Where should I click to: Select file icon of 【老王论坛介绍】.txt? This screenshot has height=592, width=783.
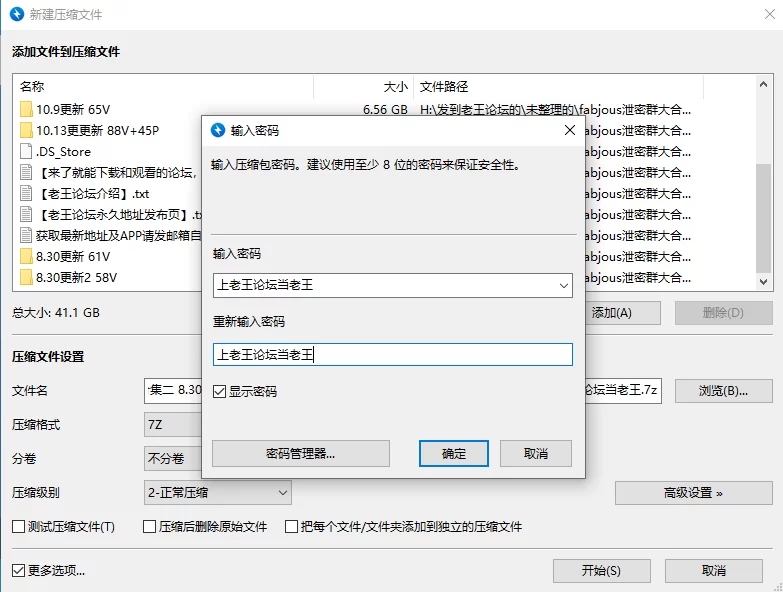26,193
